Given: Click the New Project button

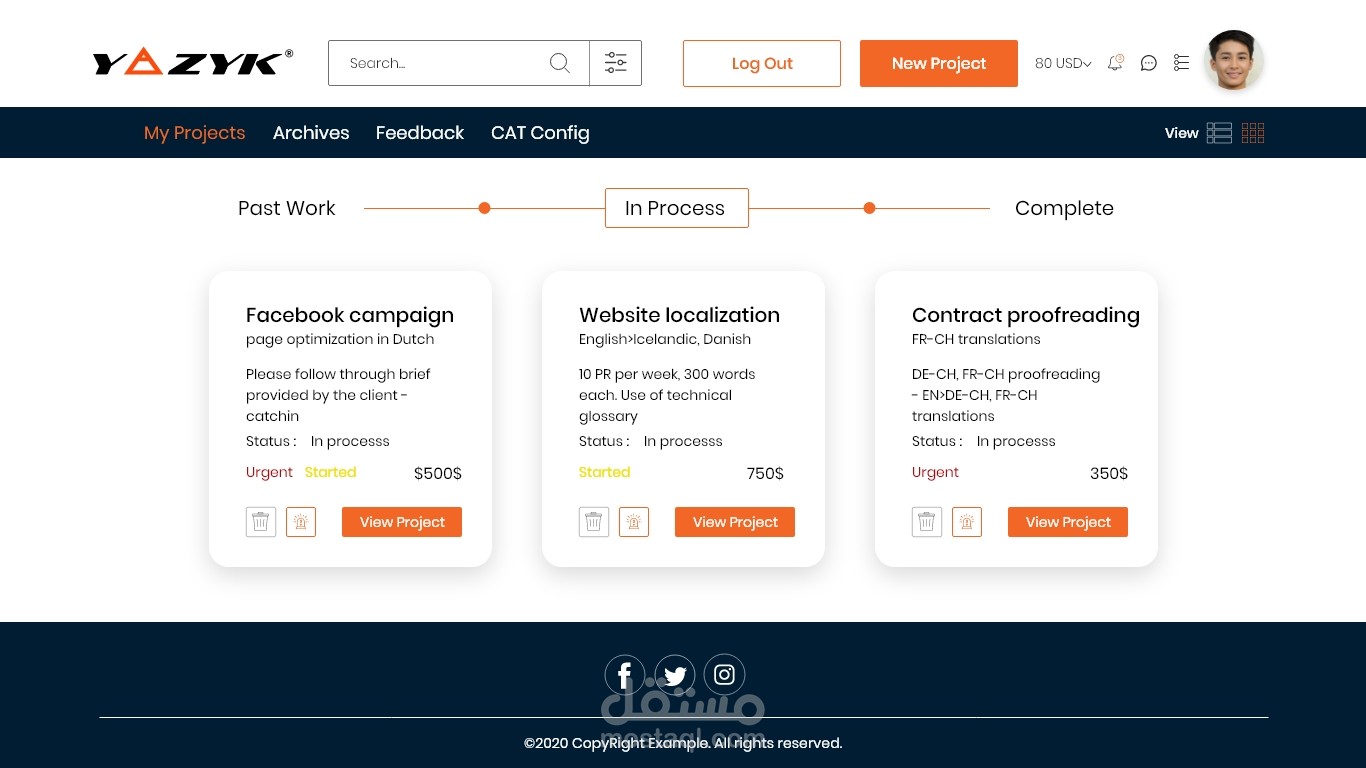Looking at the screenshot, I should click(938, 63).
